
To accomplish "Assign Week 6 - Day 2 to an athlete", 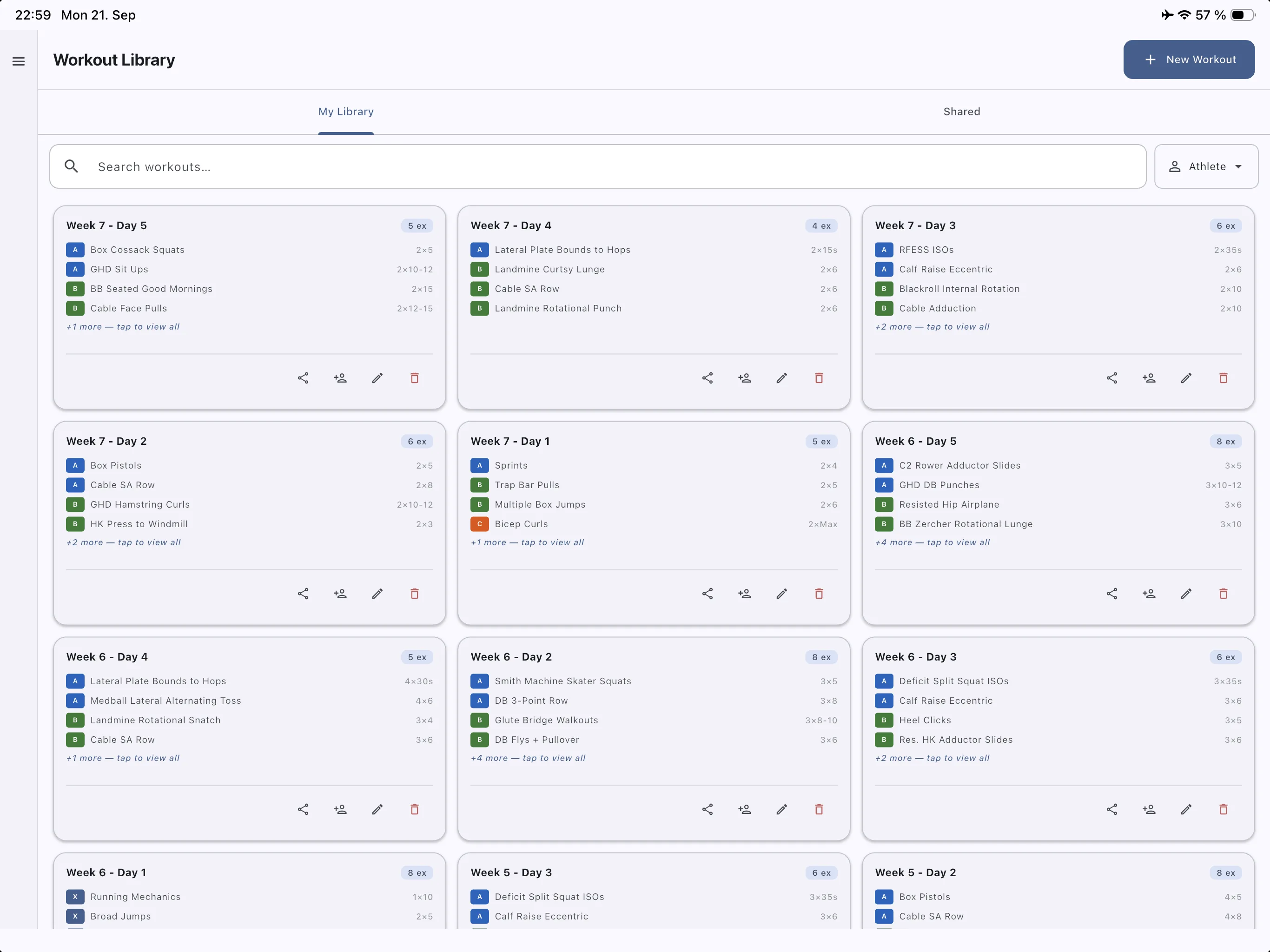I will tap(745, 809).
